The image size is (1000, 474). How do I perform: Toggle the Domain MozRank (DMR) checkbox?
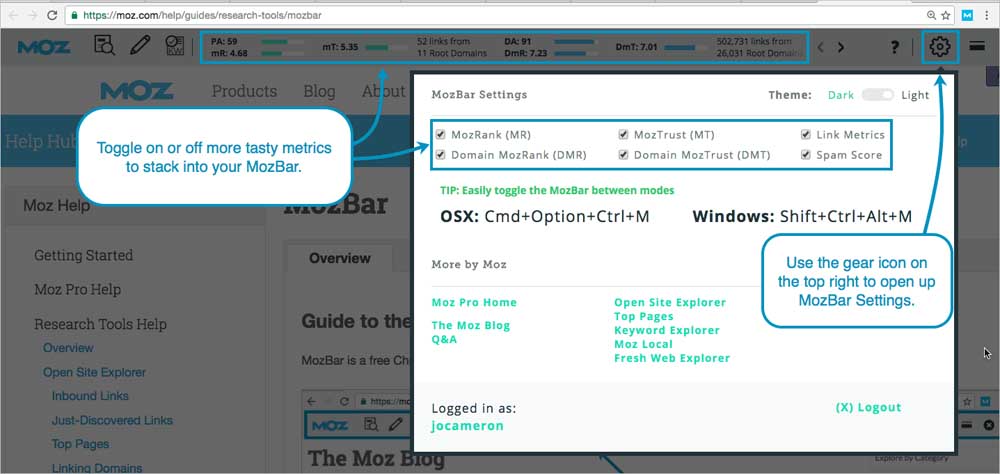[440, 154]
